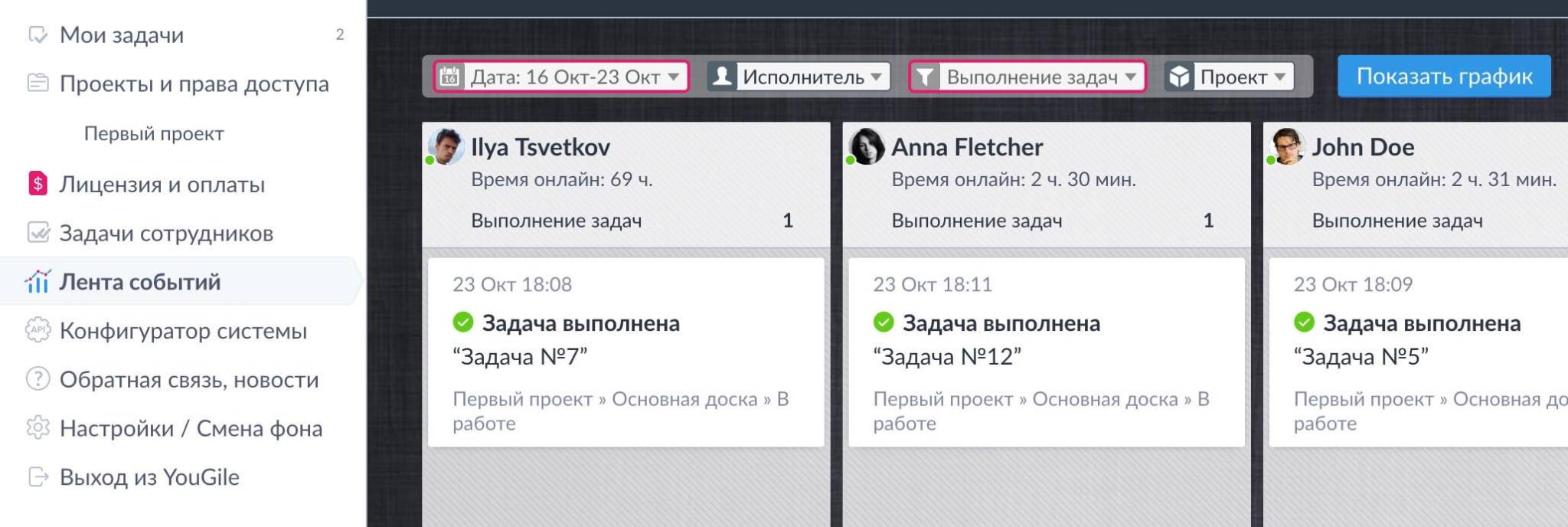Open the Выполнение задач filter dropdown
The height and width of the screenshot is (527, 1568).
pyautogui.click(x=1027, y=77)
